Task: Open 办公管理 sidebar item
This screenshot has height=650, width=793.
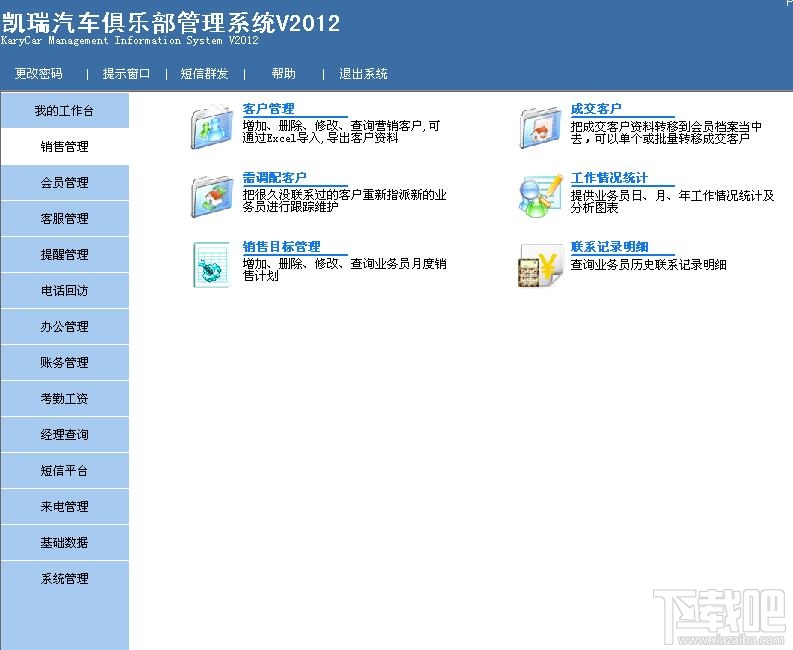Action: tap(65, 326)
